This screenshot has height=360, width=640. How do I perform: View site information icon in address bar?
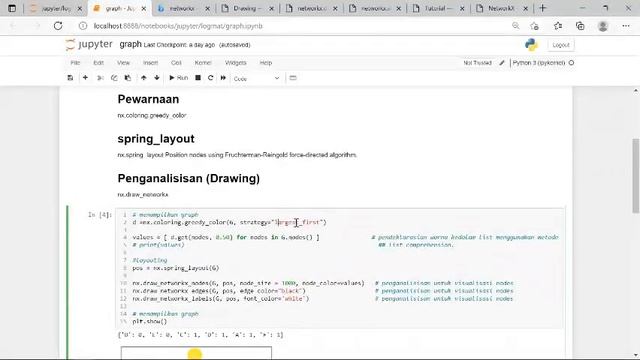(83, 26)
